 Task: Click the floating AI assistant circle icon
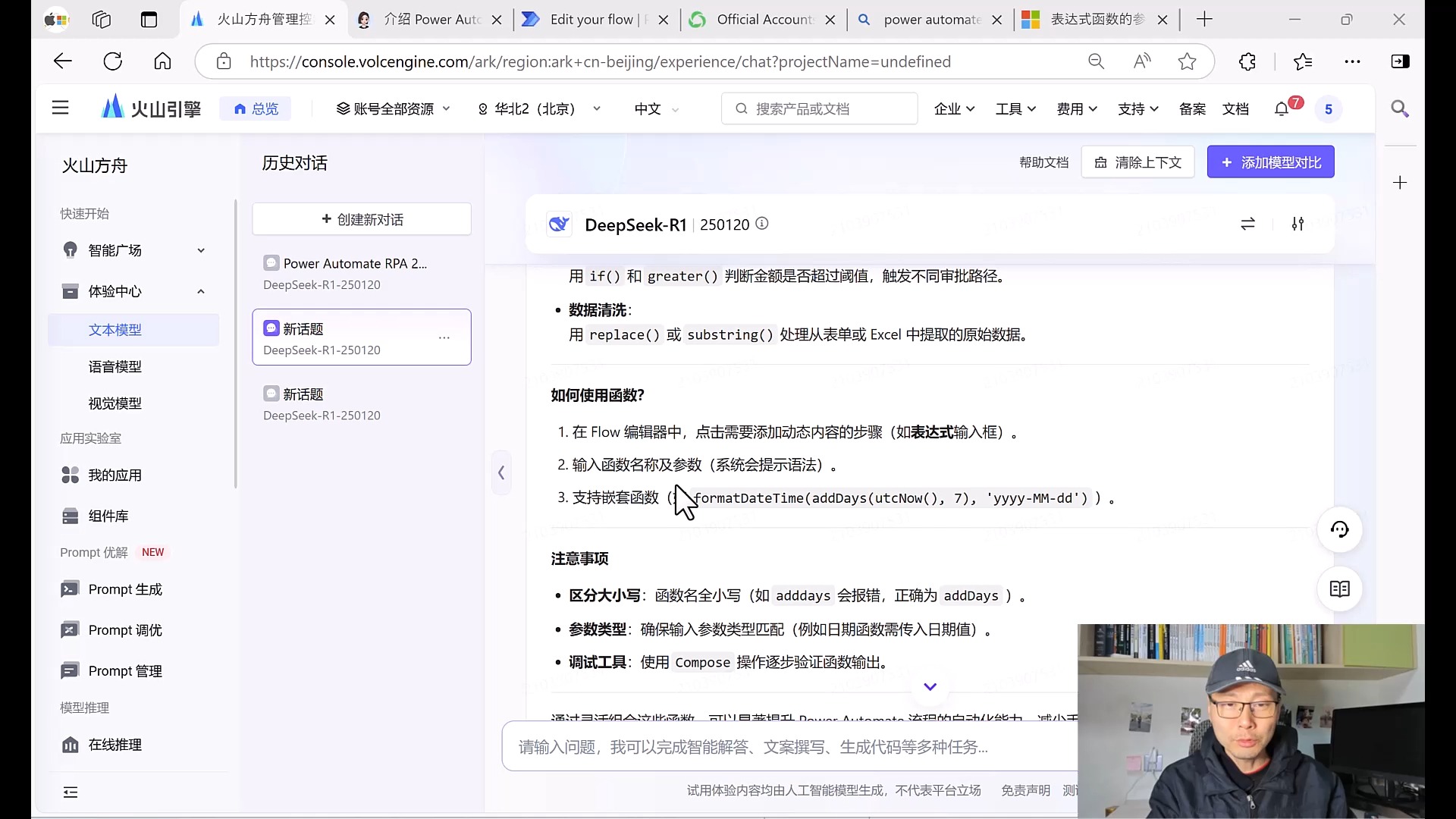pyautogui.click(x=1340, y=529)
